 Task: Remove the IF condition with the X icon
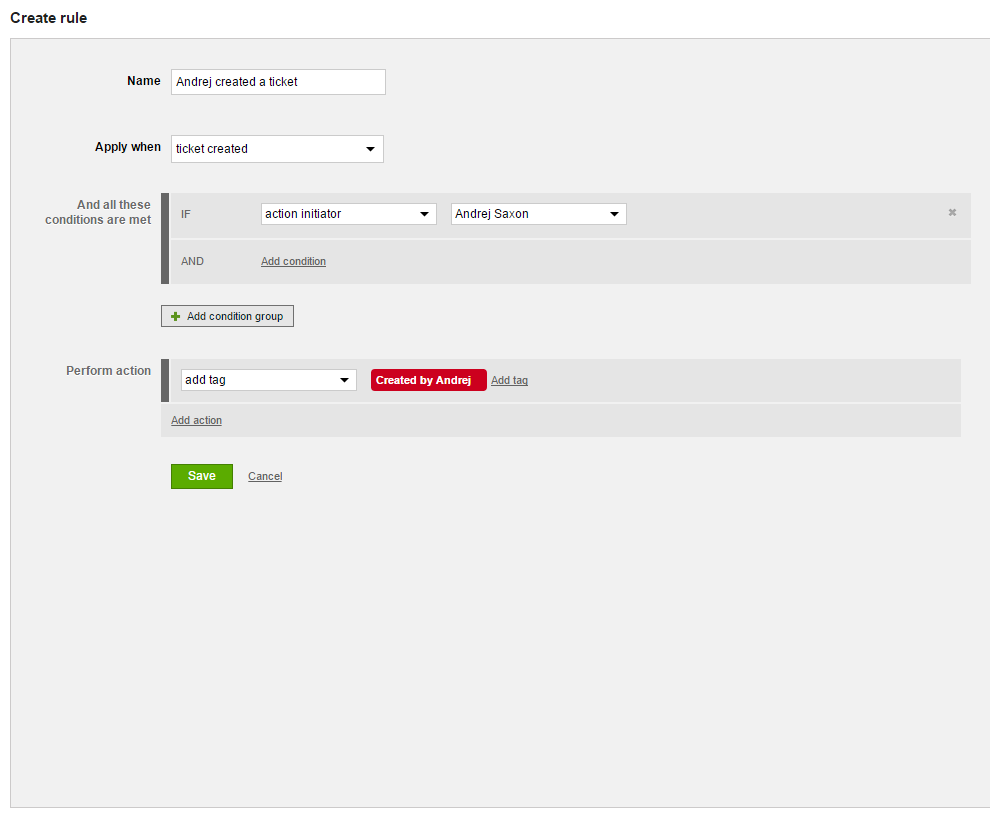(952, 212)
